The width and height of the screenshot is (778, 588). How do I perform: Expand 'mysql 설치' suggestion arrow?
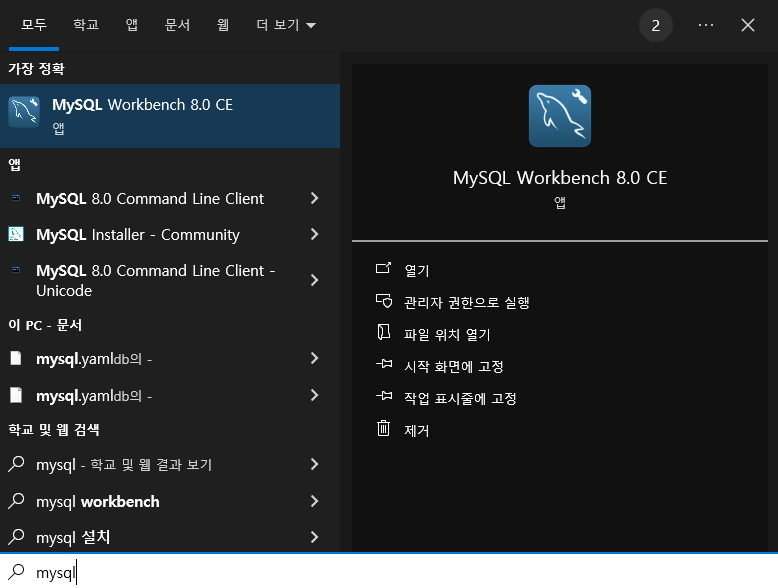(x=314, y=537)
